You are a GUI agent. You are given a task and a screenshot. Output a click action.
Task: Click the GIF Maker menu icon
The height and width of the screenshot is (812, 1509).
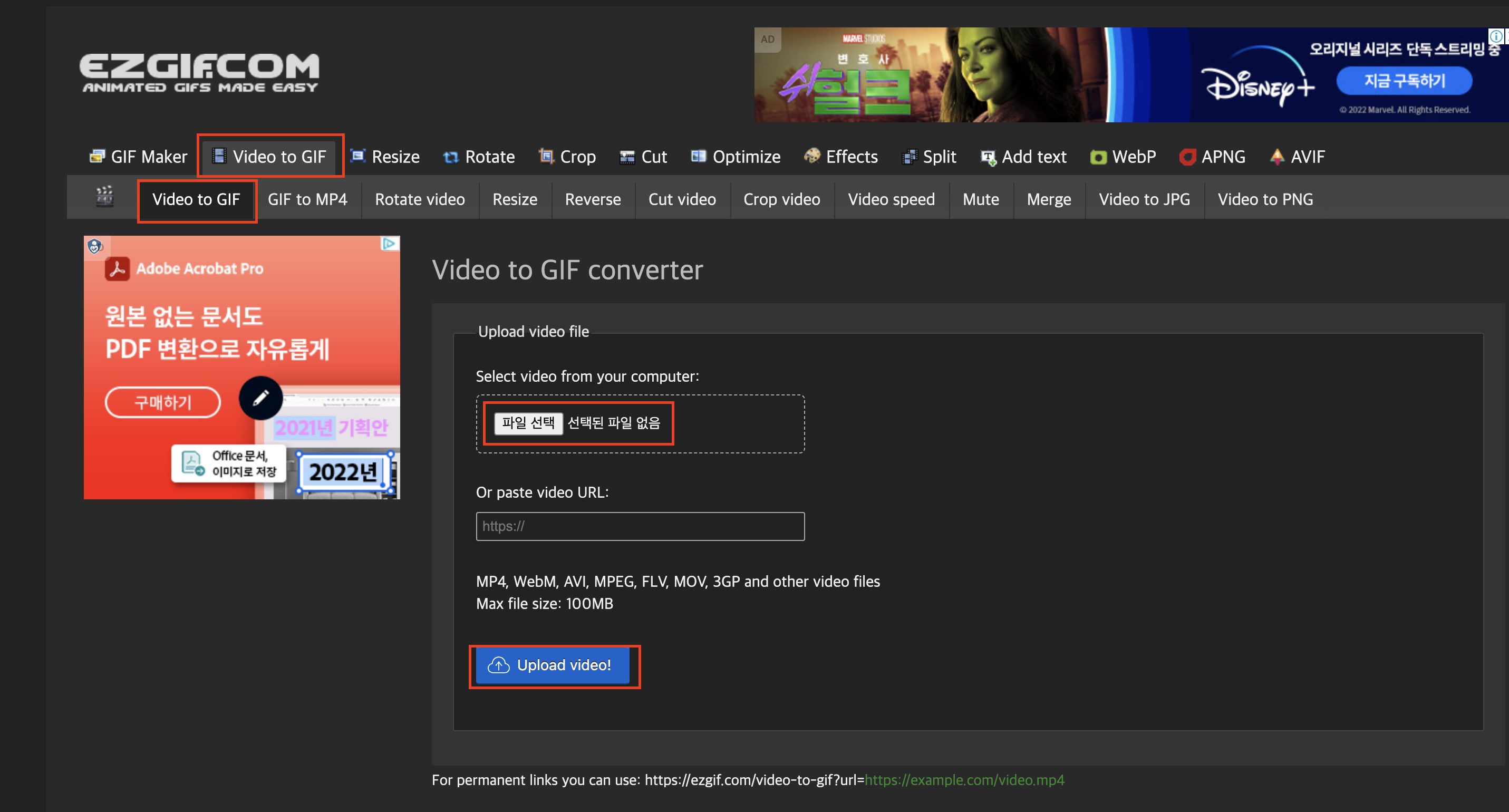(96, 157)
